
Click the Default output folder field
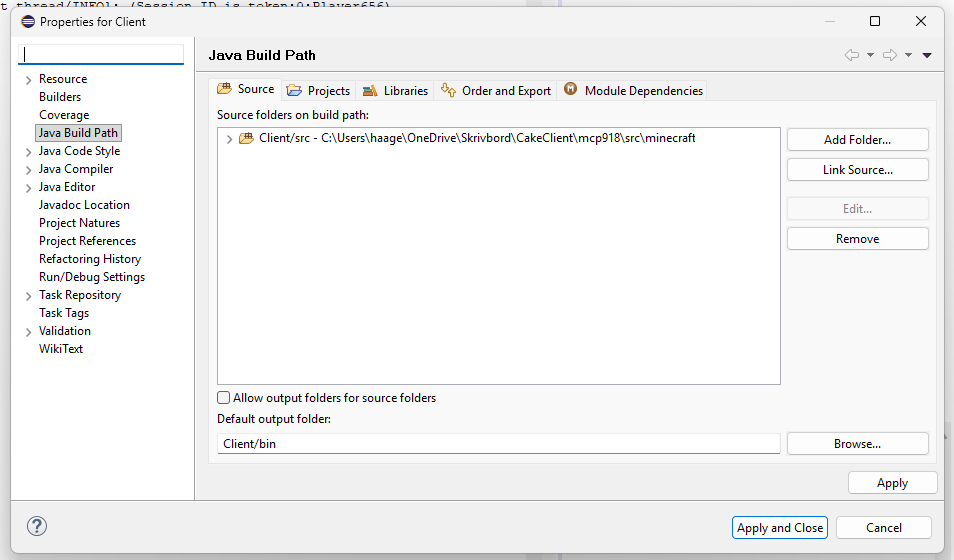498,444
